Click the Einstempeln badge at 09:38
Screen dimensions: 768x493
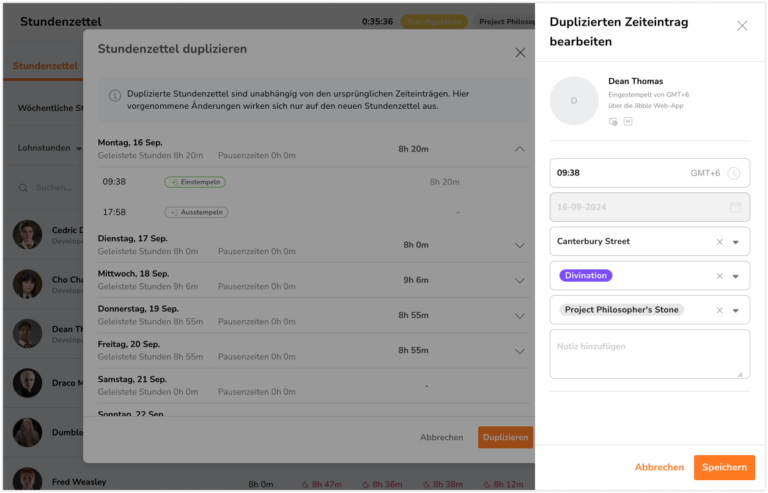[x=195, y=182]
